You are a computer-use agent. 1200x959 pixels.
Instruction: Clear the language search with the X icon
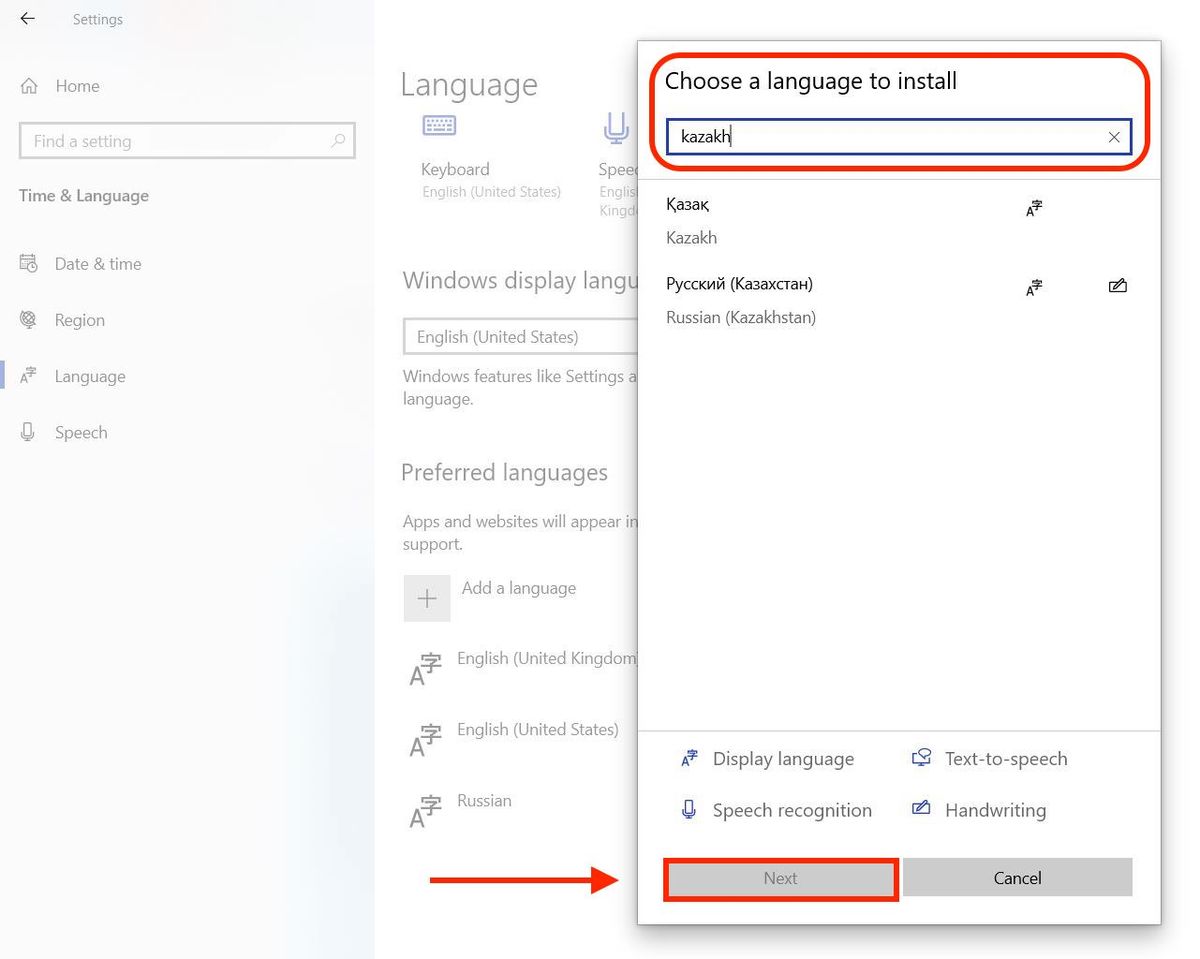[1113, 137]
